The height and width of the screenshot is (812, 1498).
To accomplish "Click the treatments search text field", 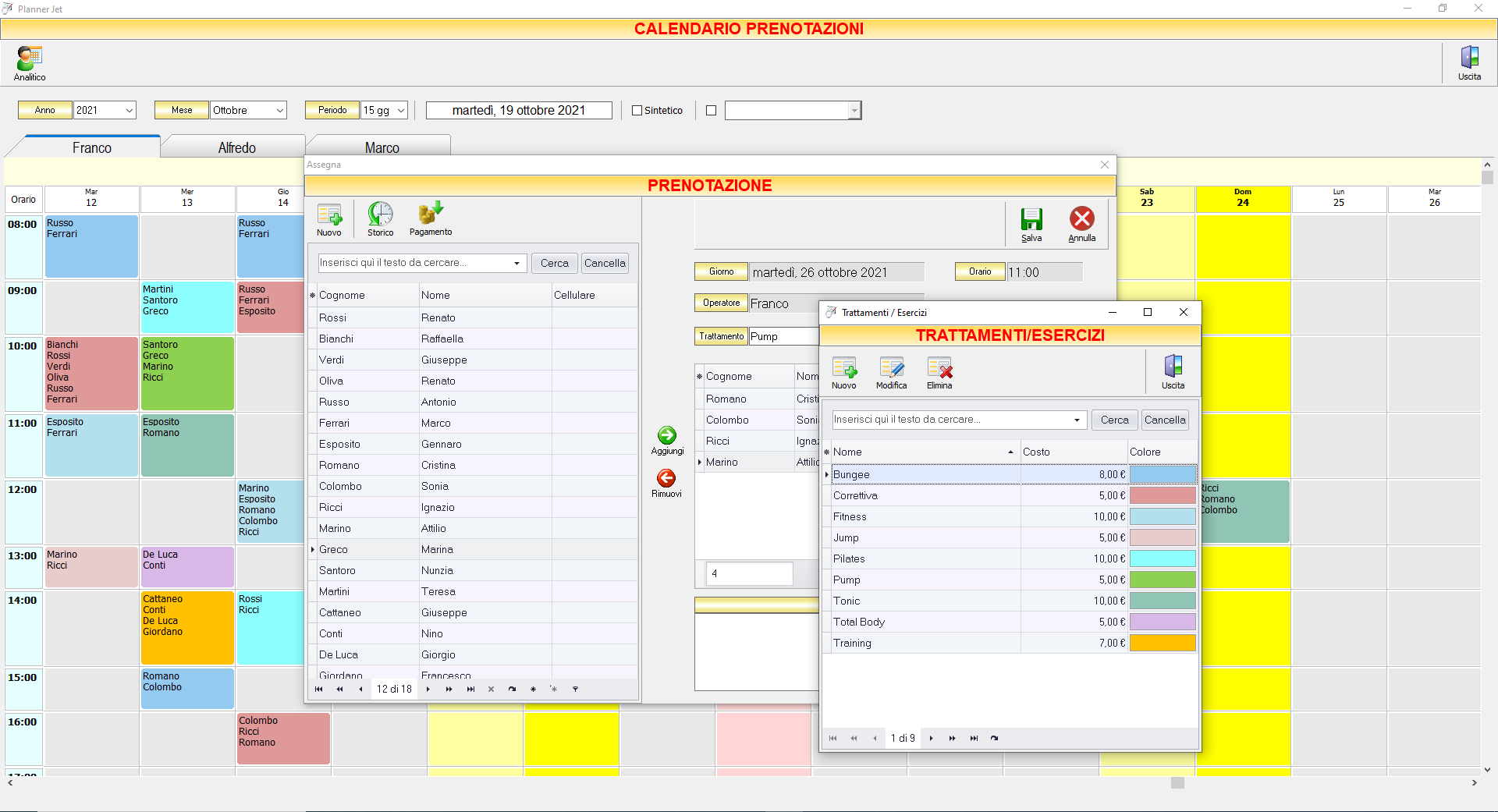I will pyautogui.click(x=952, y=420).
